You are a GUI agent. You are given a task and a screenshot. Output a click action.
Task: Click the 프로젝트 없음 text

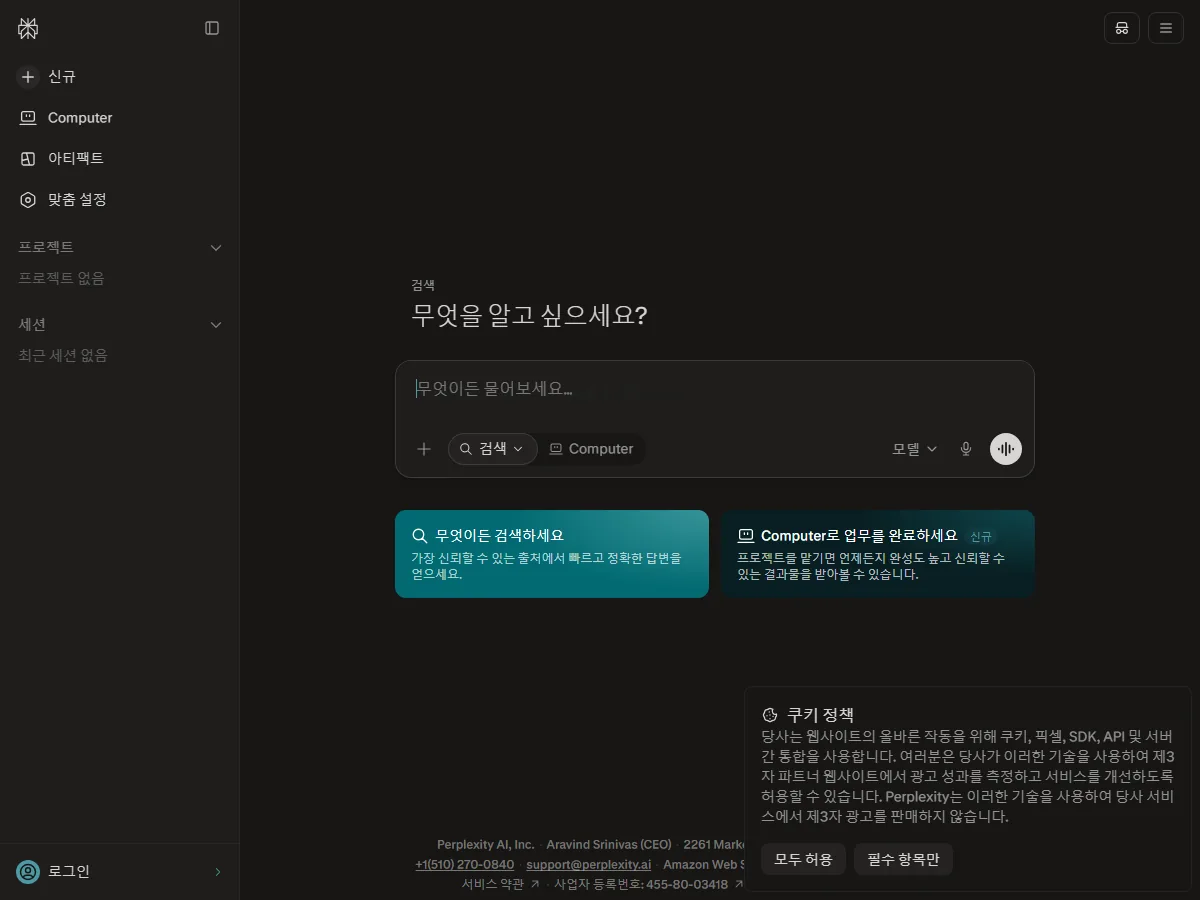click(61, 278)
